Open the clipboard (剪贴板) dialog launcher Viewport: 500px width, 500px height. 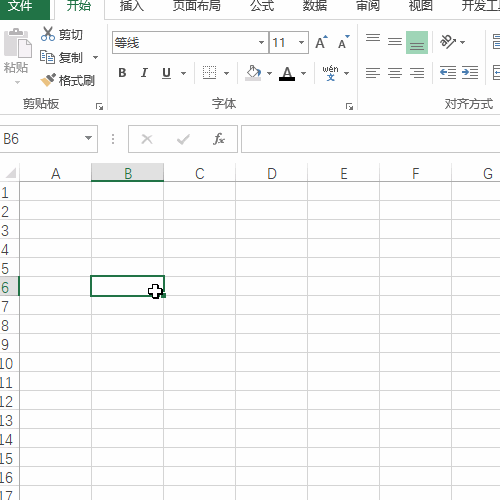(99, 106)
